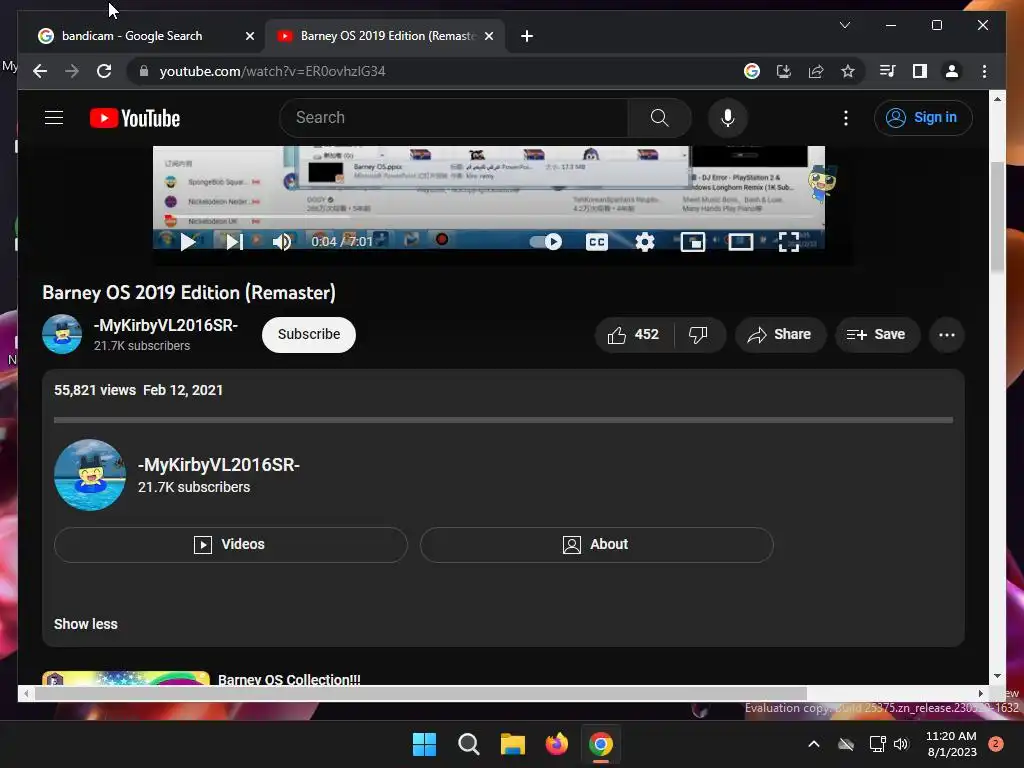1024x768 pixels.
Task: Skip to the next video
Action: (x=234, y=242)
